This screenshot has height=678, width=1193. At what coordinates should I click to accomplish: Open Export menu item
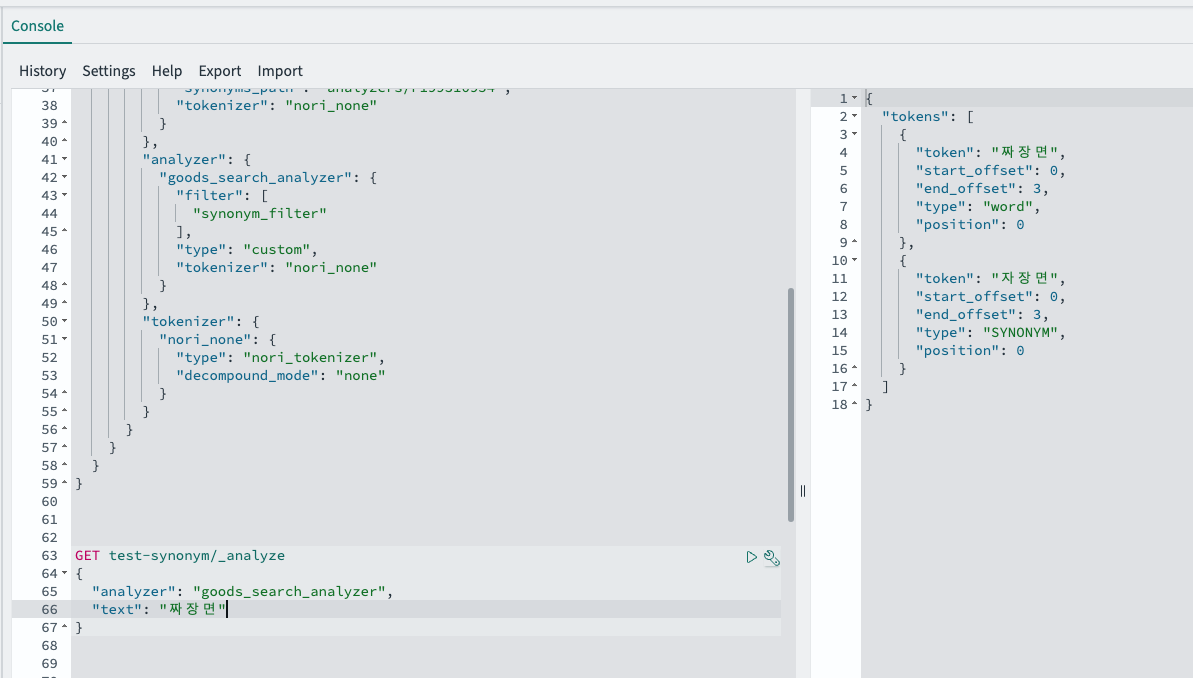point(220,71)
